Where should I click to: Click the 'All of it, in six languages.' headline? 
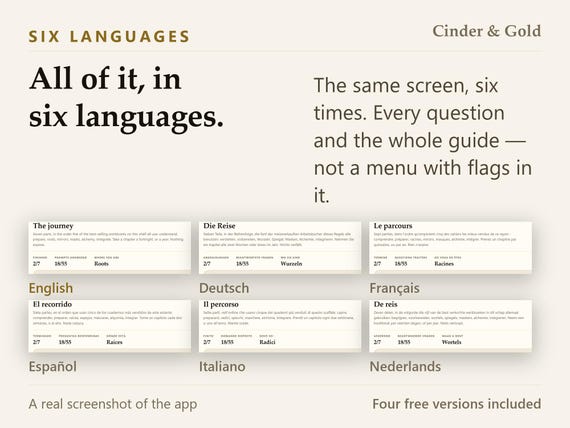126,97
